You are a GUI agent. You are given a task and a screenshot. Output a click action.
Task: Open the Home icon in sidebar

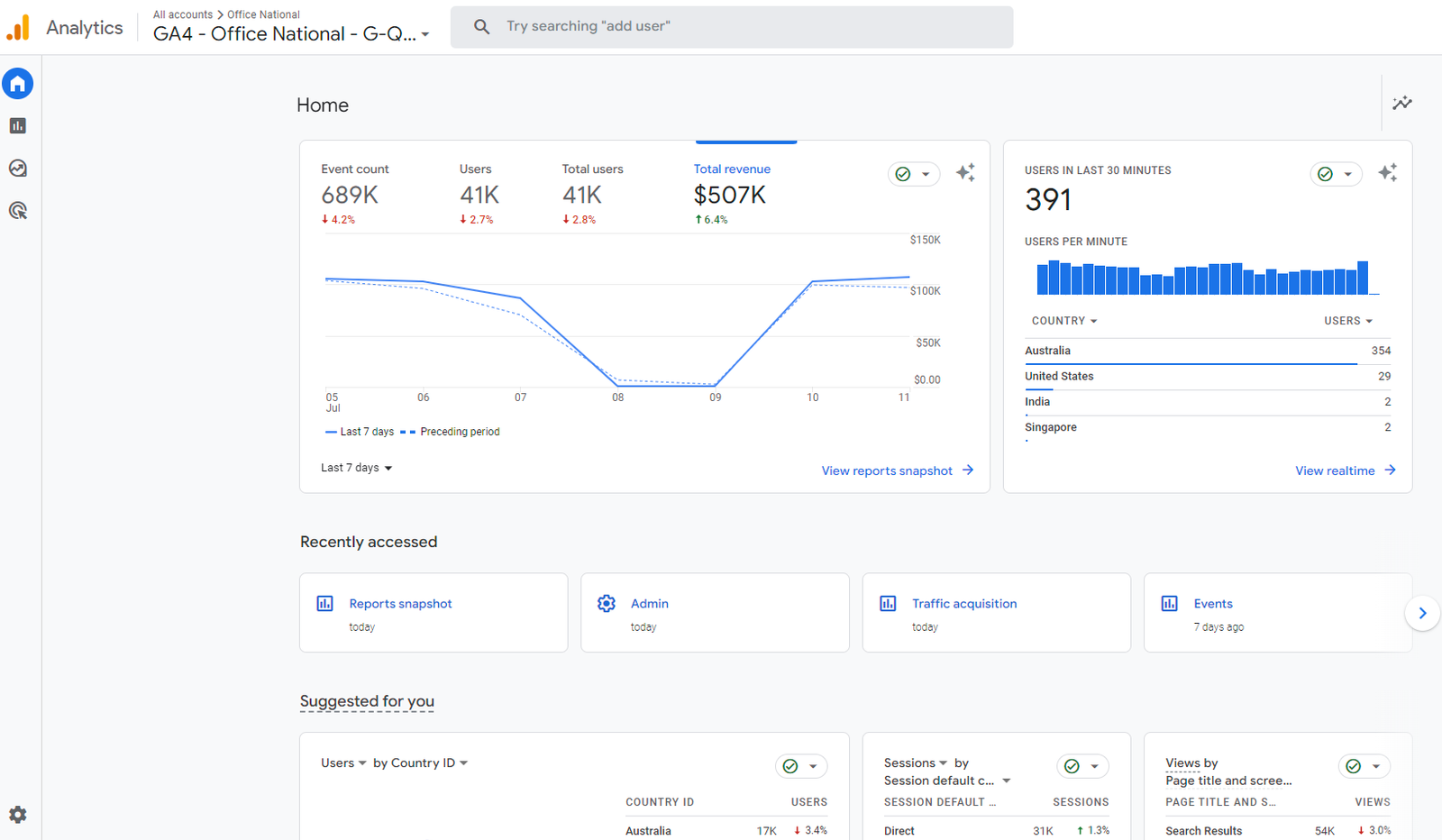pos(18,84)
